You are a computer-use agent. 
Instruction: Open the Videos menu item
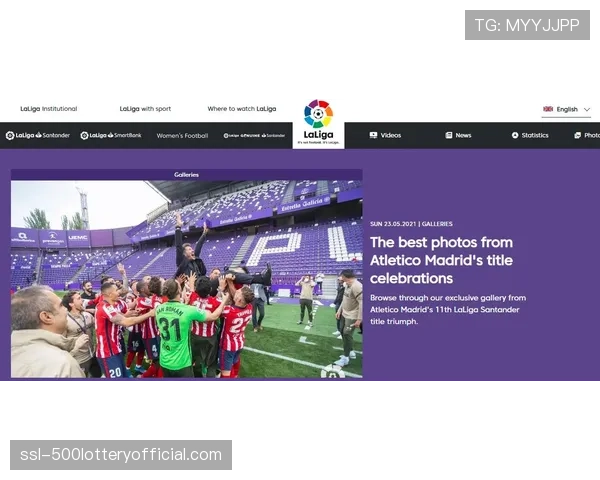coord(385,135)
